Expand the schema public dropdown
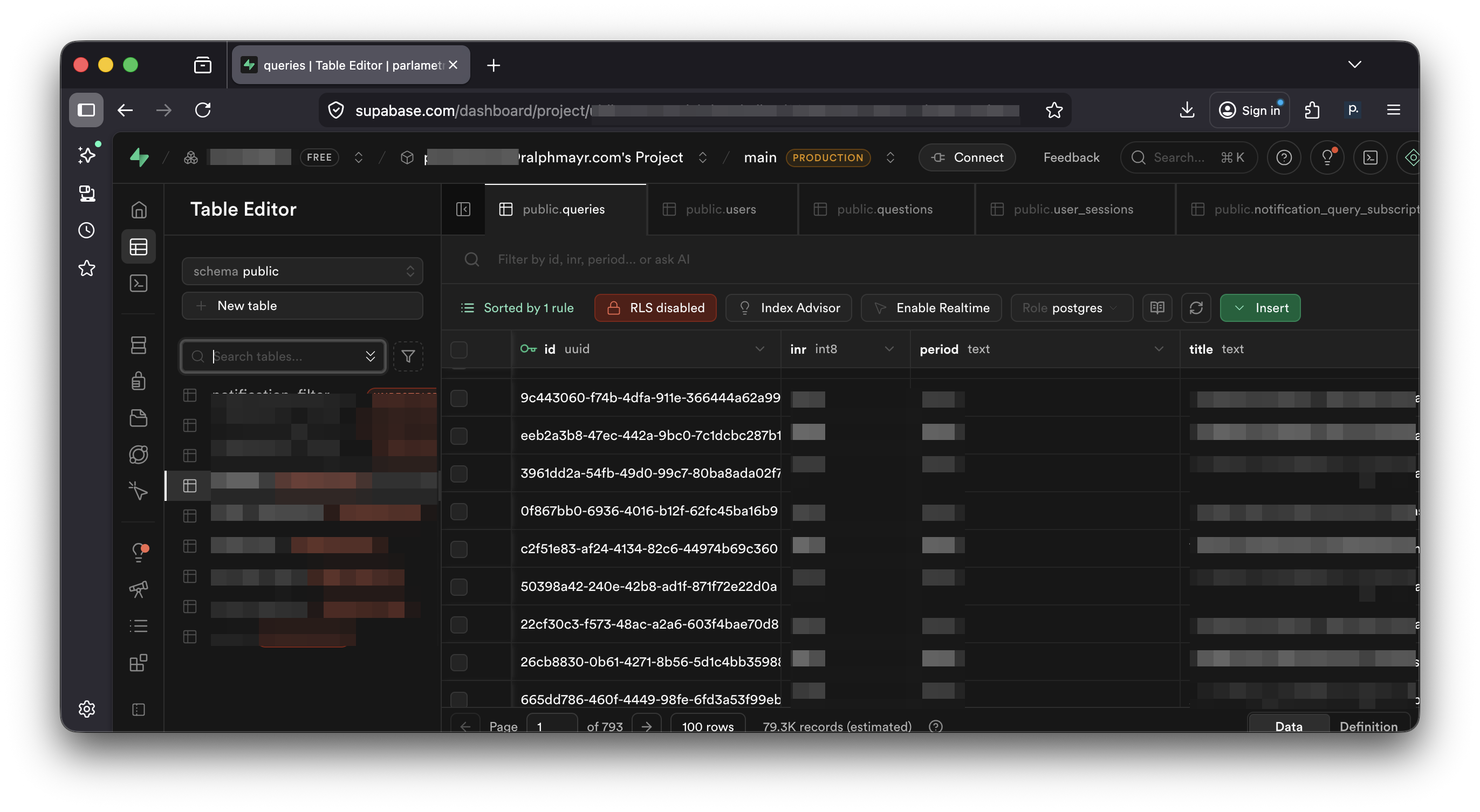Viewport: 1480px width, 812px height. 302,271
